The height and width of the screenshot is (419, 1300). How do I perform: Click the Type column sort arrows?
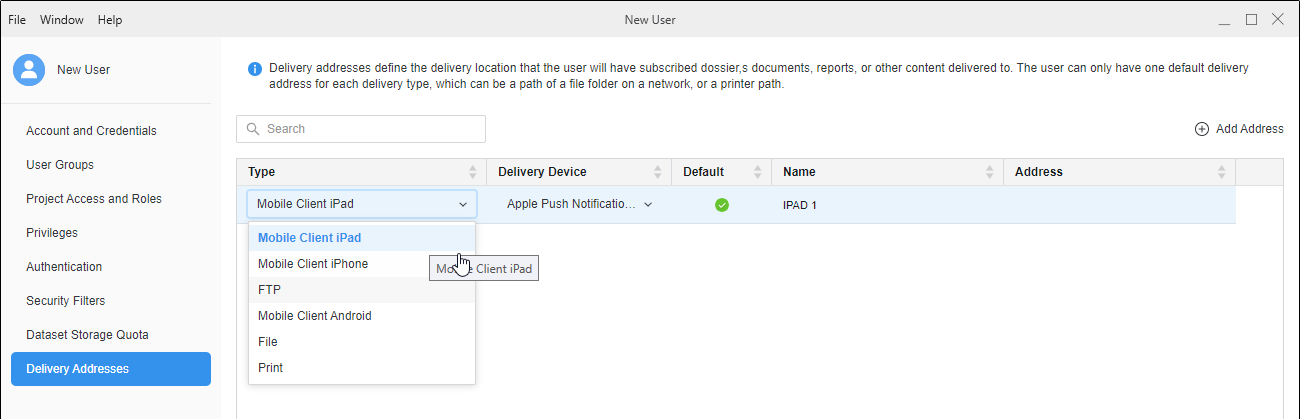point(473,172)
